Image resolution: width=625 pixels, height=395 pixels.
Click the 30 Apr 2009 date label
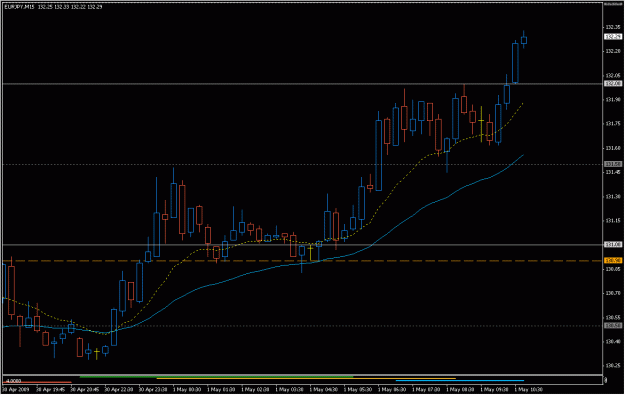click(16, 389)
